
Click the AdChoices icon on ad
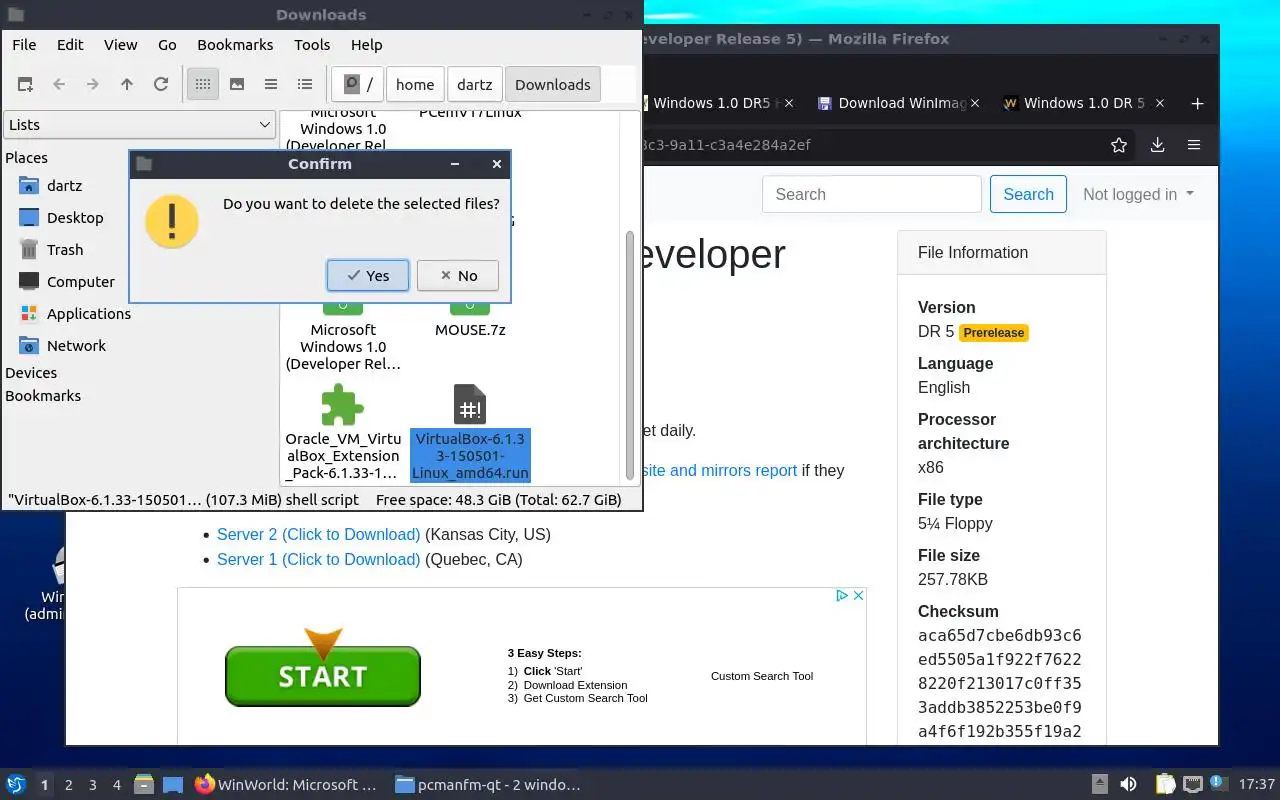[x=842, y=595]
